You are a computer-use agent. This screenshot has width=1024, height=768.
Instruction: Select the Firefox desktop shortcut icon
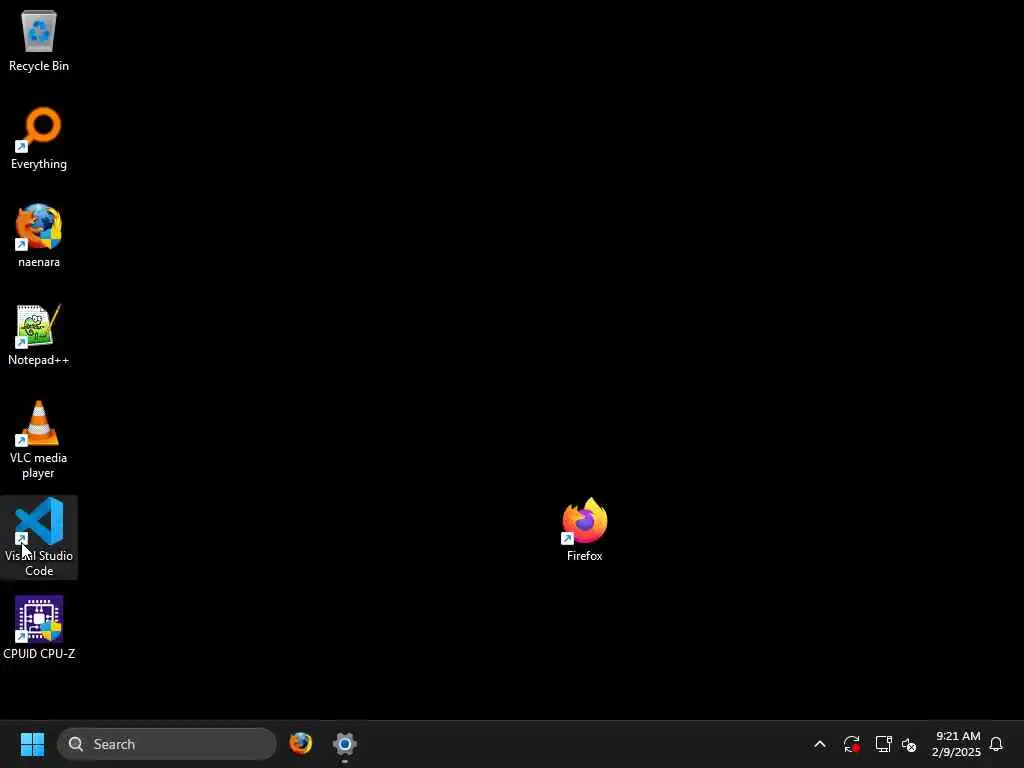pos(584,521)
